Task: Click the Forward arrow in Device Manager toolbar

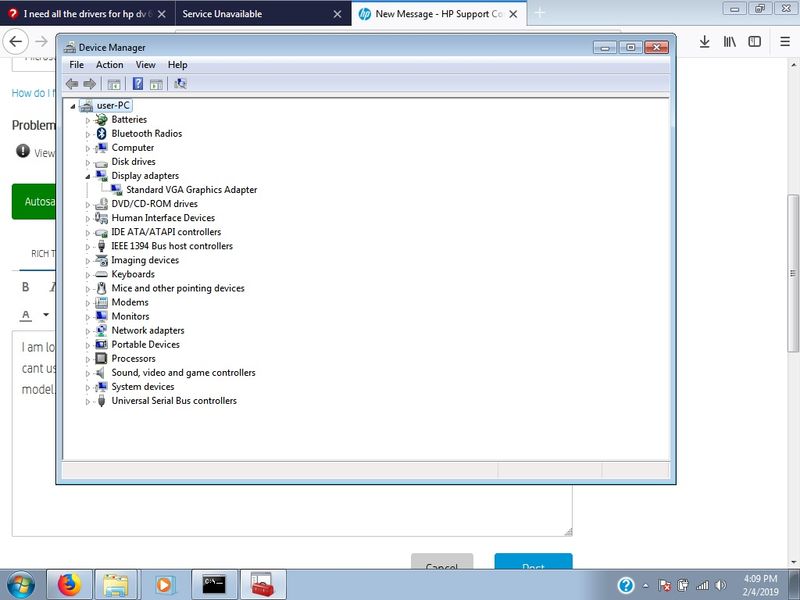Action: (89, 84)
